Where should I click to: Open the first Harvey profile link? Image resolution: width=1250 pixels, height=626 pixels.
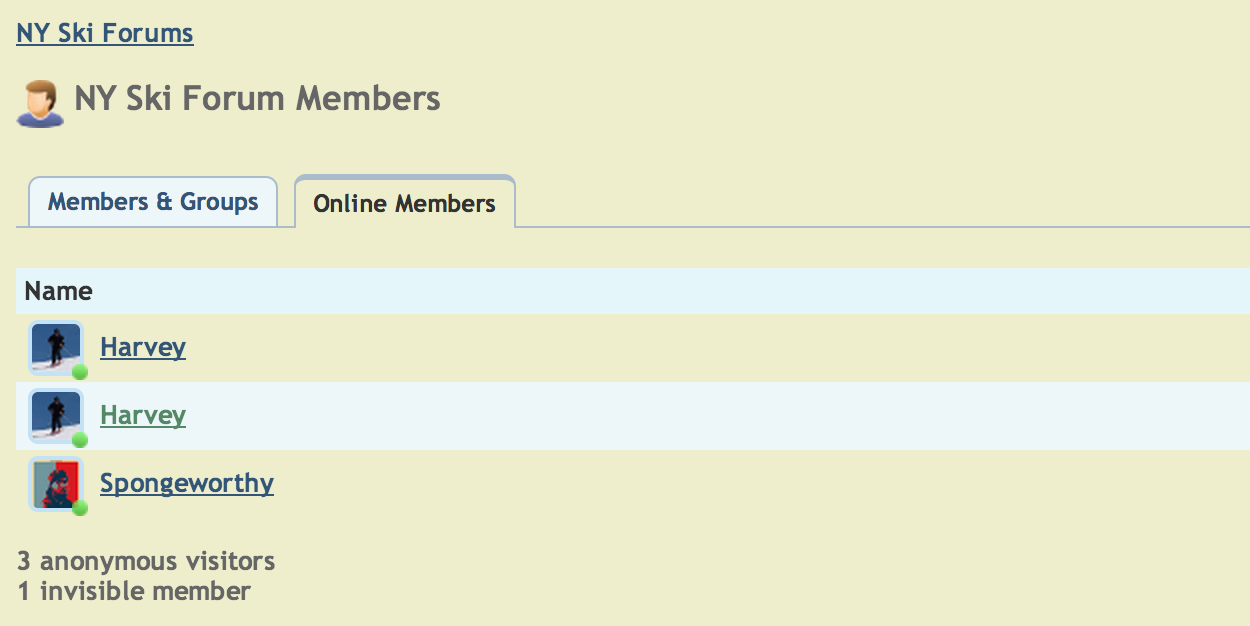143,347
